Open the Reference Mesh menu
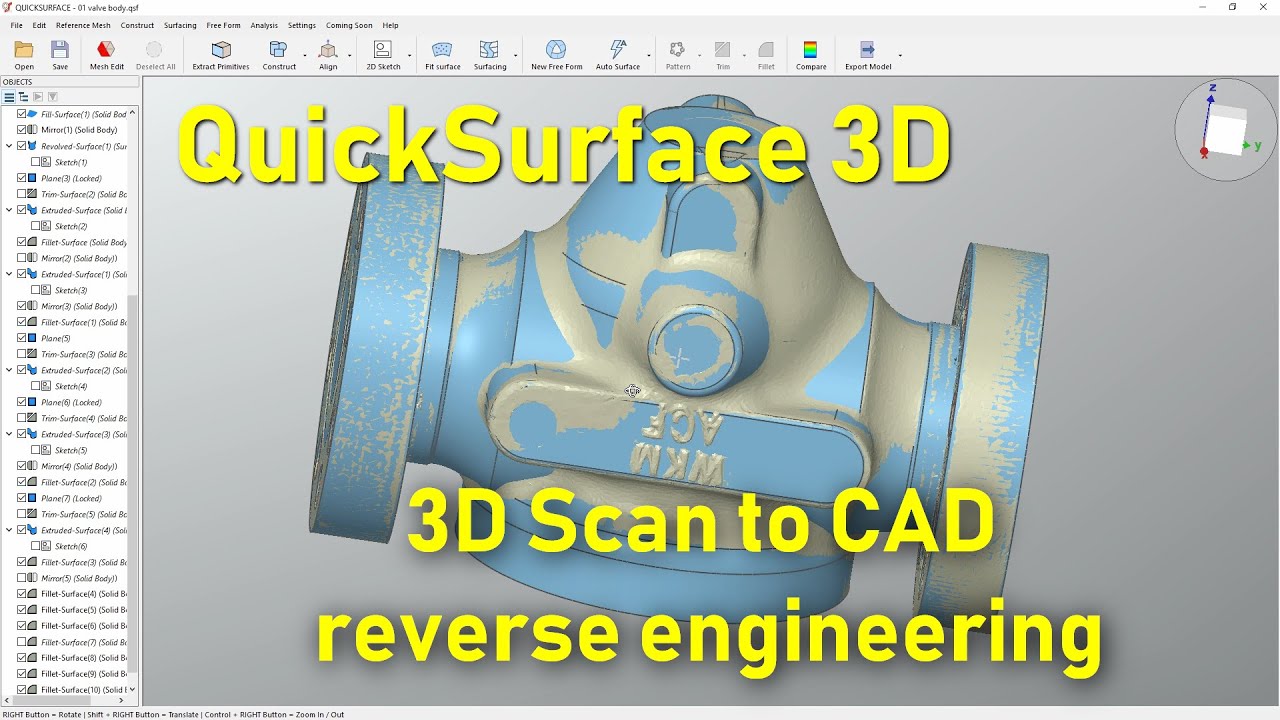Screen dimensions: 1280x720 tap(84, 25)
